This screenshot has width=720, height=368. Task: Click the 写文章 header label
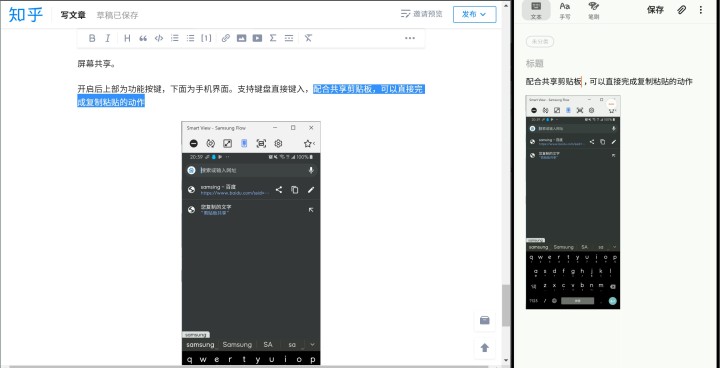(73, 15)
